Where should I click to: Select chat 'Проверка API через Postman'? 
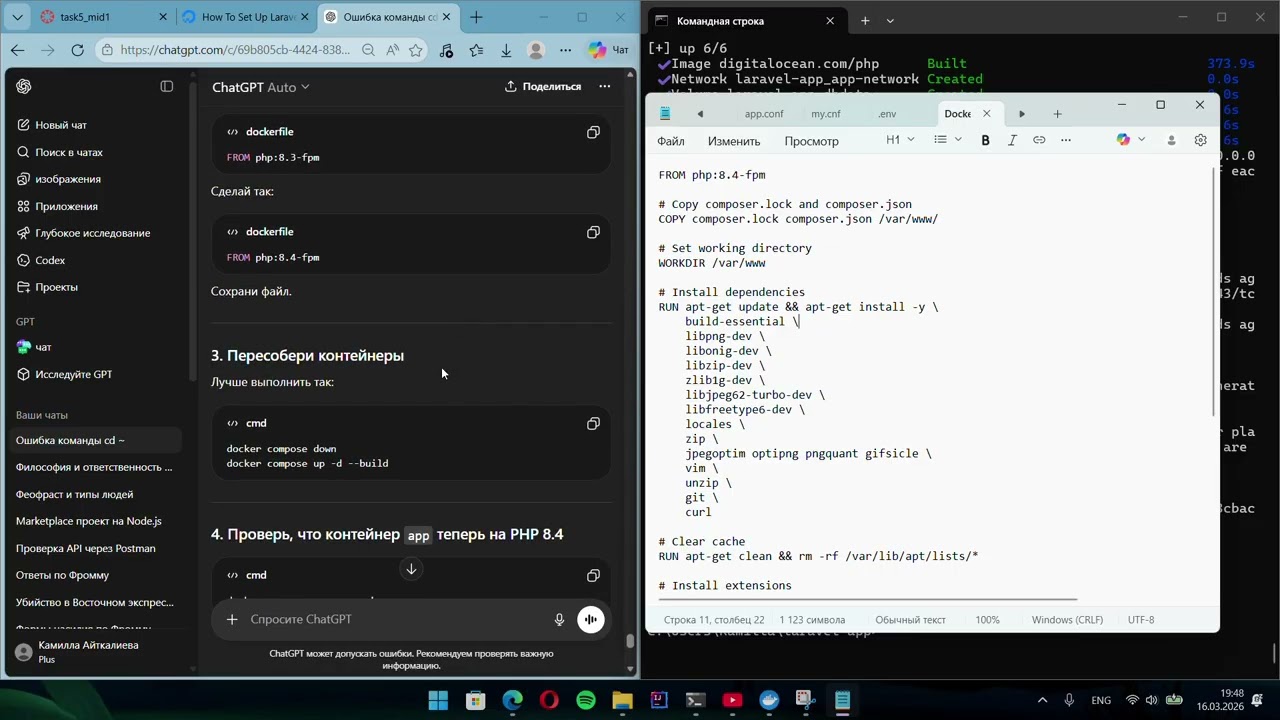86,548
